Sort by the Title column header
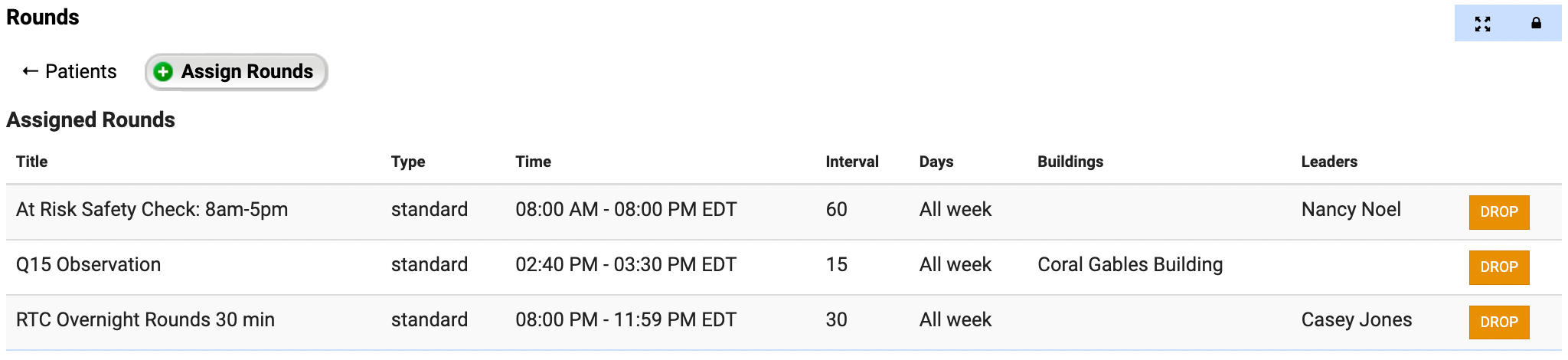This screenshot has width=1568, height=360. (x=32, y=162)
